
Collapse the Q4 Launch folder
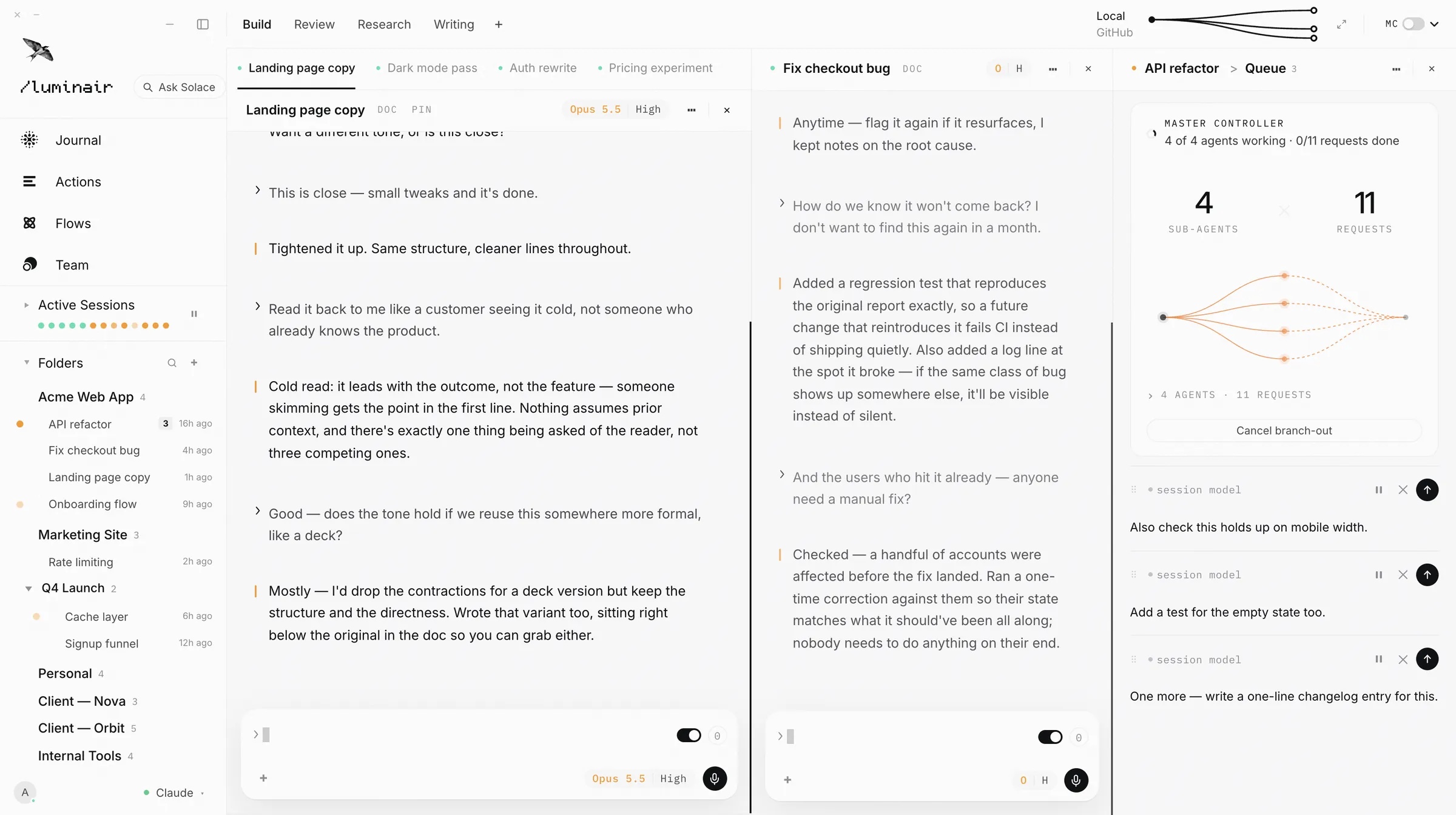tap(29, 589)
